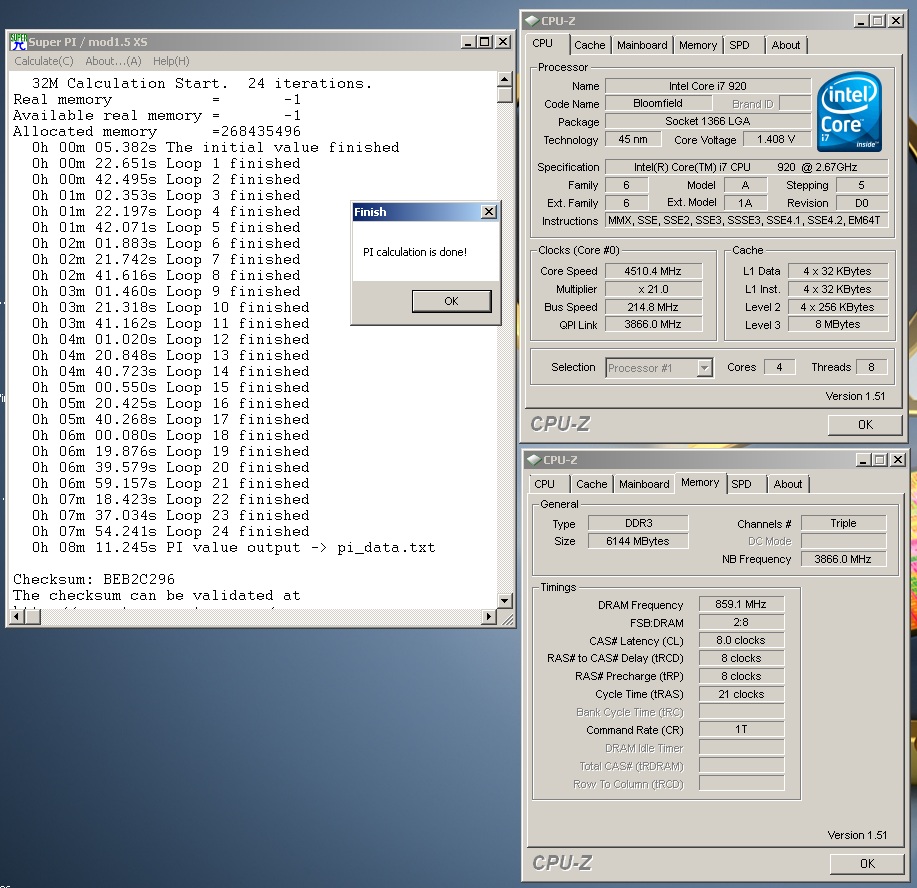
Task: Click the Instructions field listing MMX, SSE
Action: tap(747, 221)
